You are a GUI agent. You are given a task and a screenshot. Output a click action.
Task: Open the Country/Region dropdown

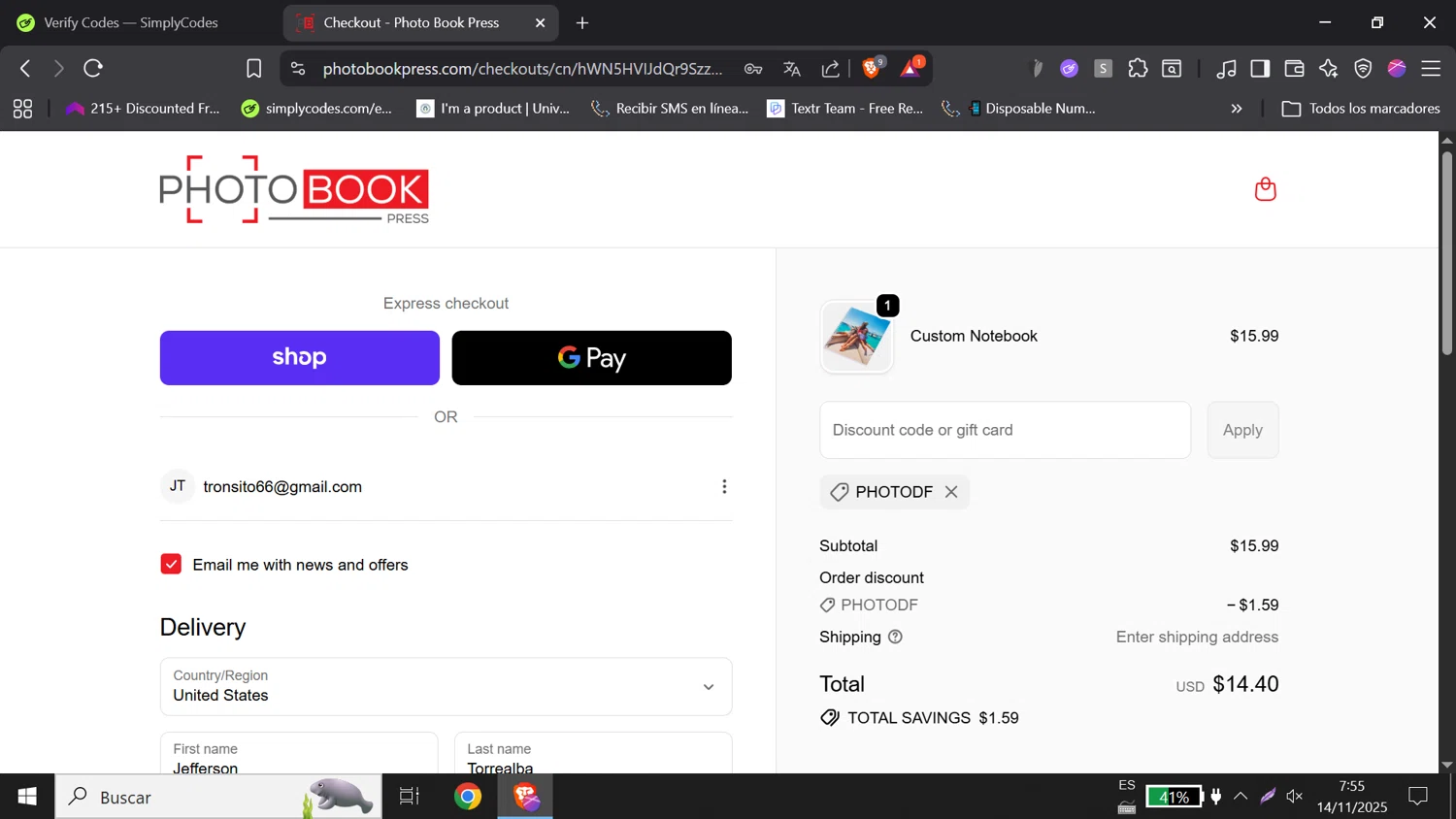coord(446,686)
